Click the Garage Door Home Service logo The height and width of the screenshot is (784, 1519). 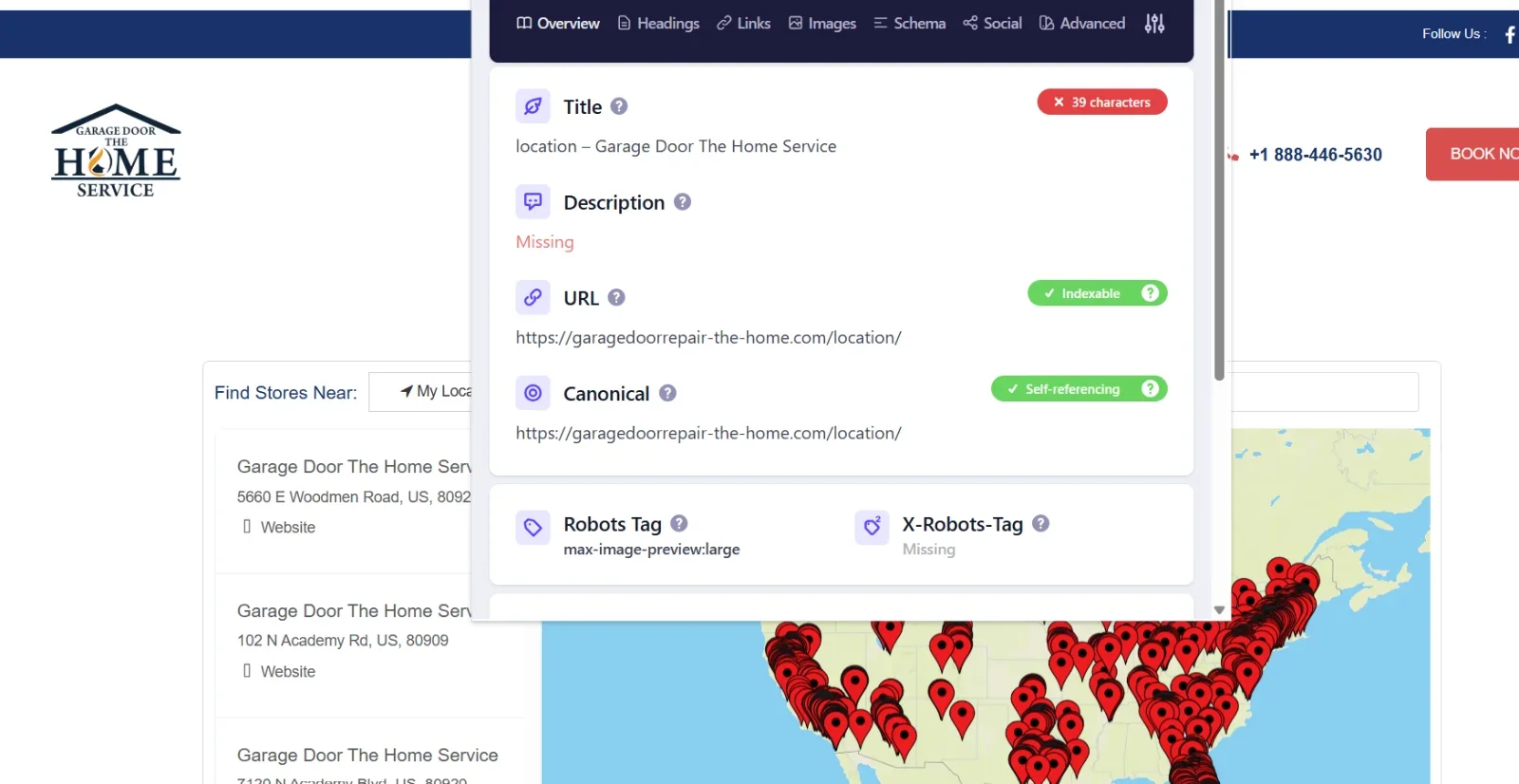pos(116,151)
